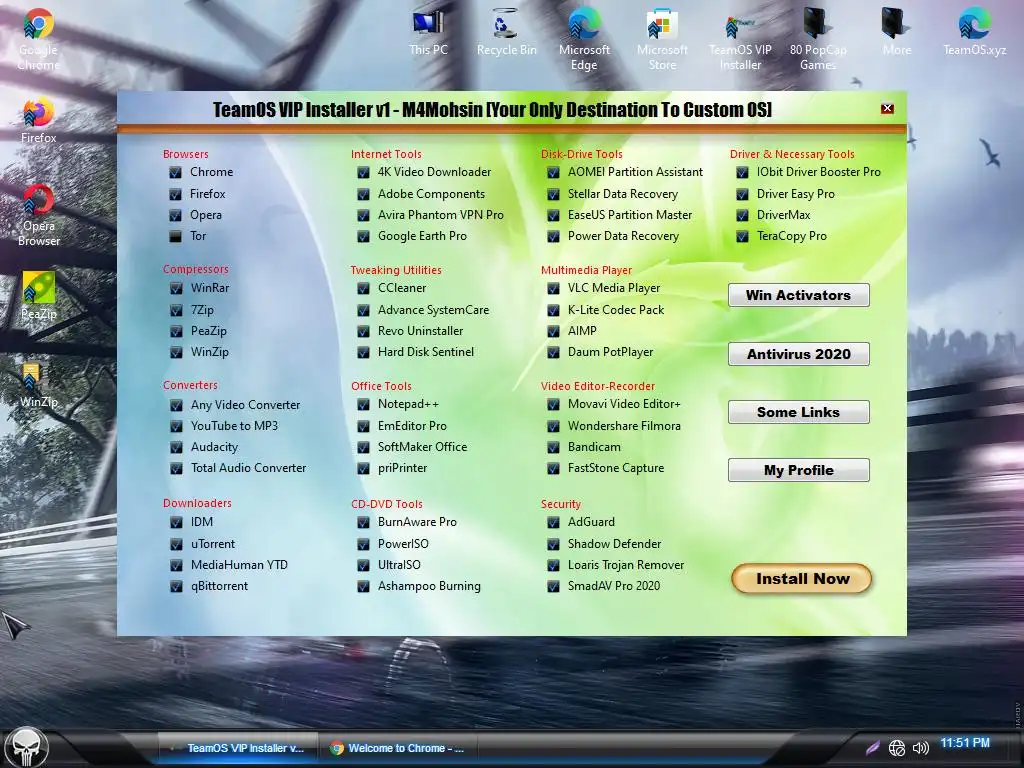Toggle BurnAware Pro checkbox
The image size is (1024, 768).
(363, 522)
